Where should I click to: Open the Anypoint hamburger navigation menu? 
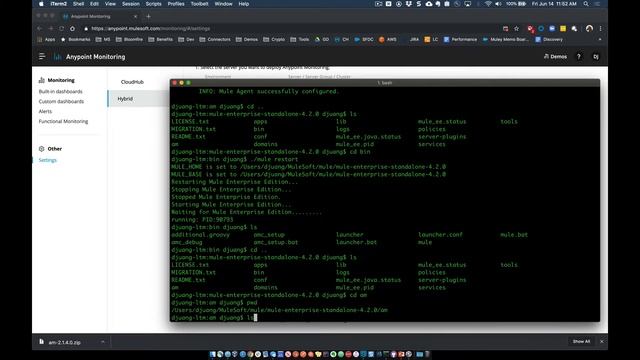42,56
